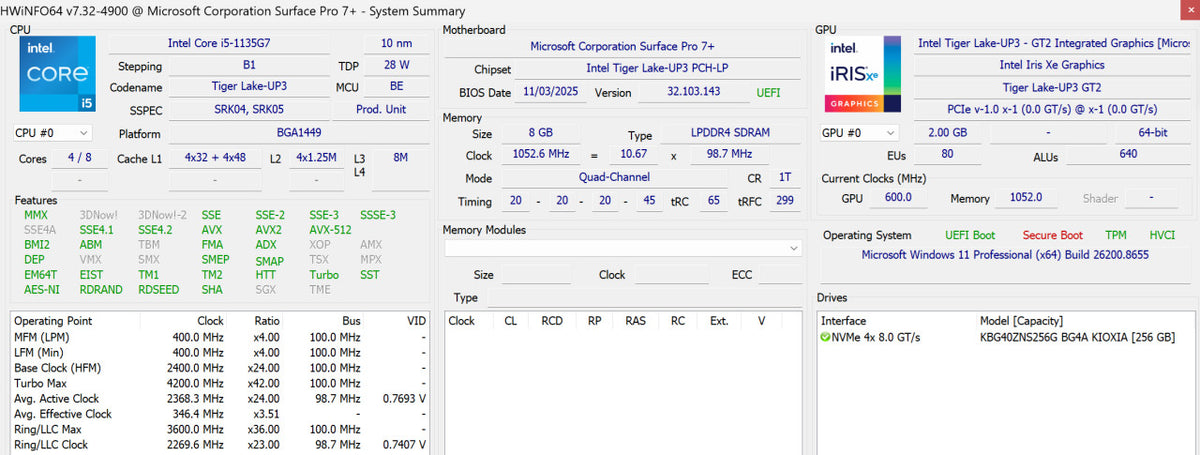Viewport: 1200px width, 455px height.
Task: Click the Turbo feature label
Action: 324,275
